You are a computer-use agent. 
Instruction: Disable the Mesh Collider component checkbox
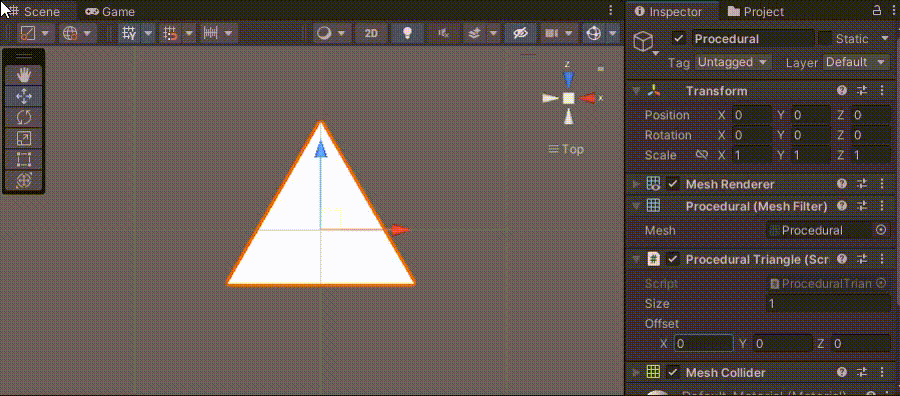pos(673,372)
